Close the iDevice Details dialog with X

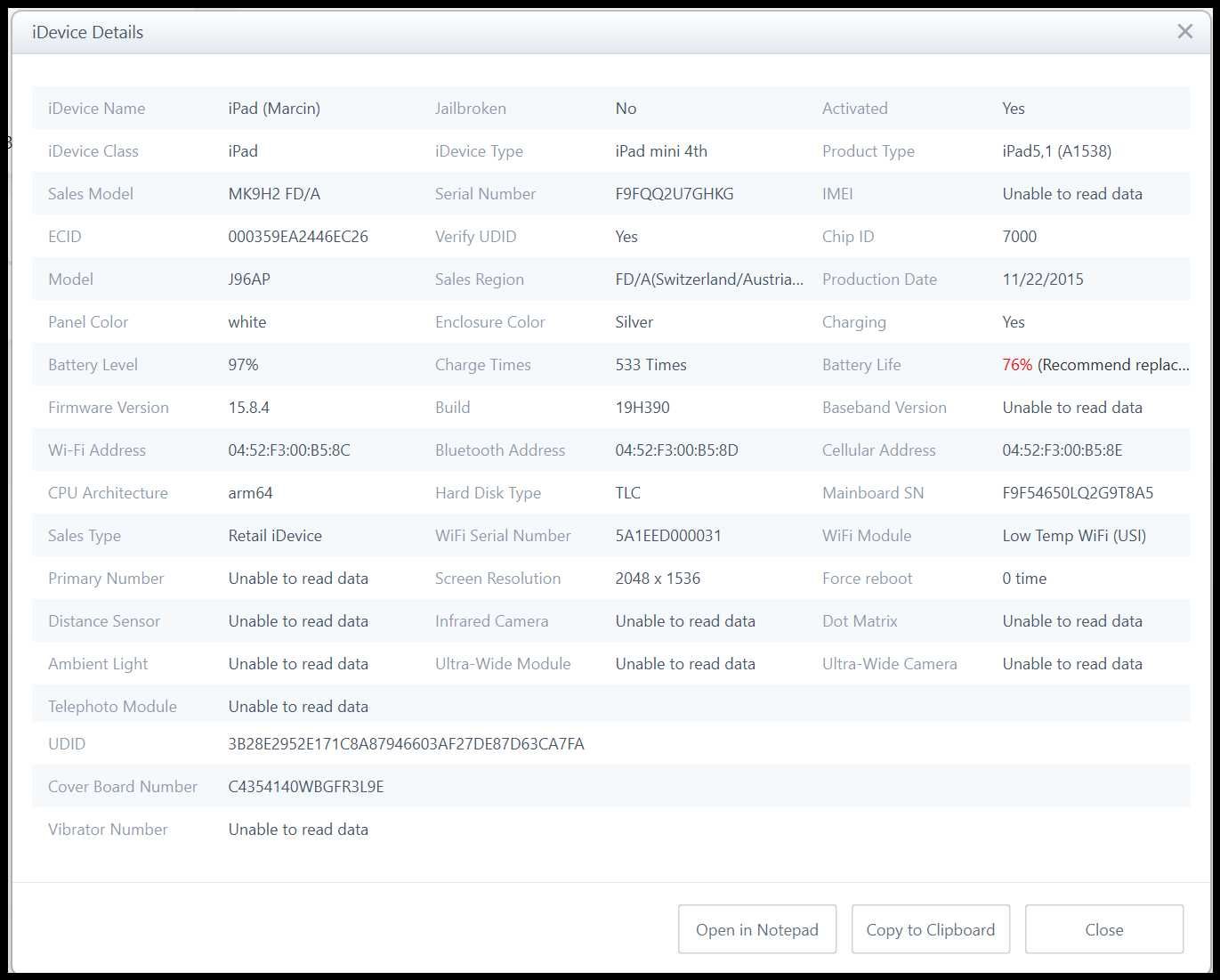pos(1184,32)
